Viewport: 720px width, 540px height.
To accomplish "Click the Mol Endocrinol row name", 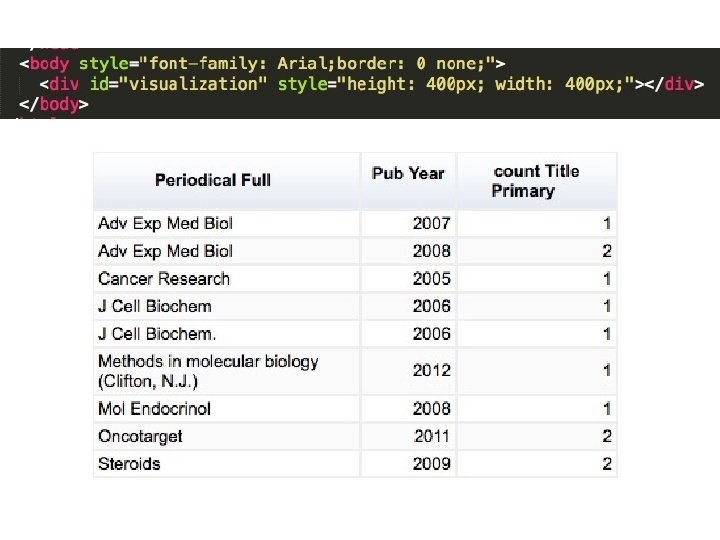I will [x=154, y=408].
